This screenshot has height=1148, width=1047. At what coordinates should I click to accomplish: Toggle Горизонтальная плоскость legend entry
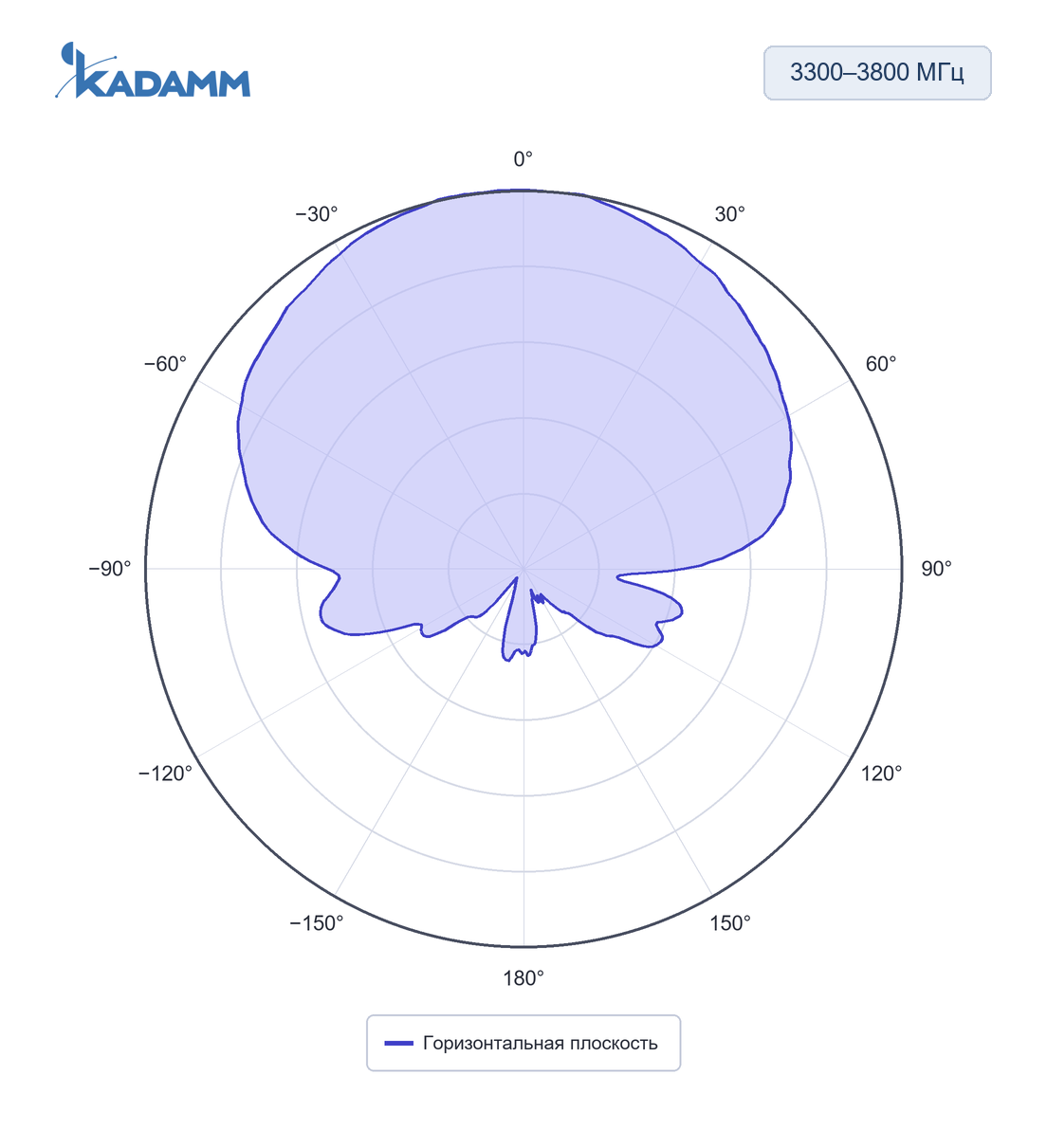pos(523,1043)
